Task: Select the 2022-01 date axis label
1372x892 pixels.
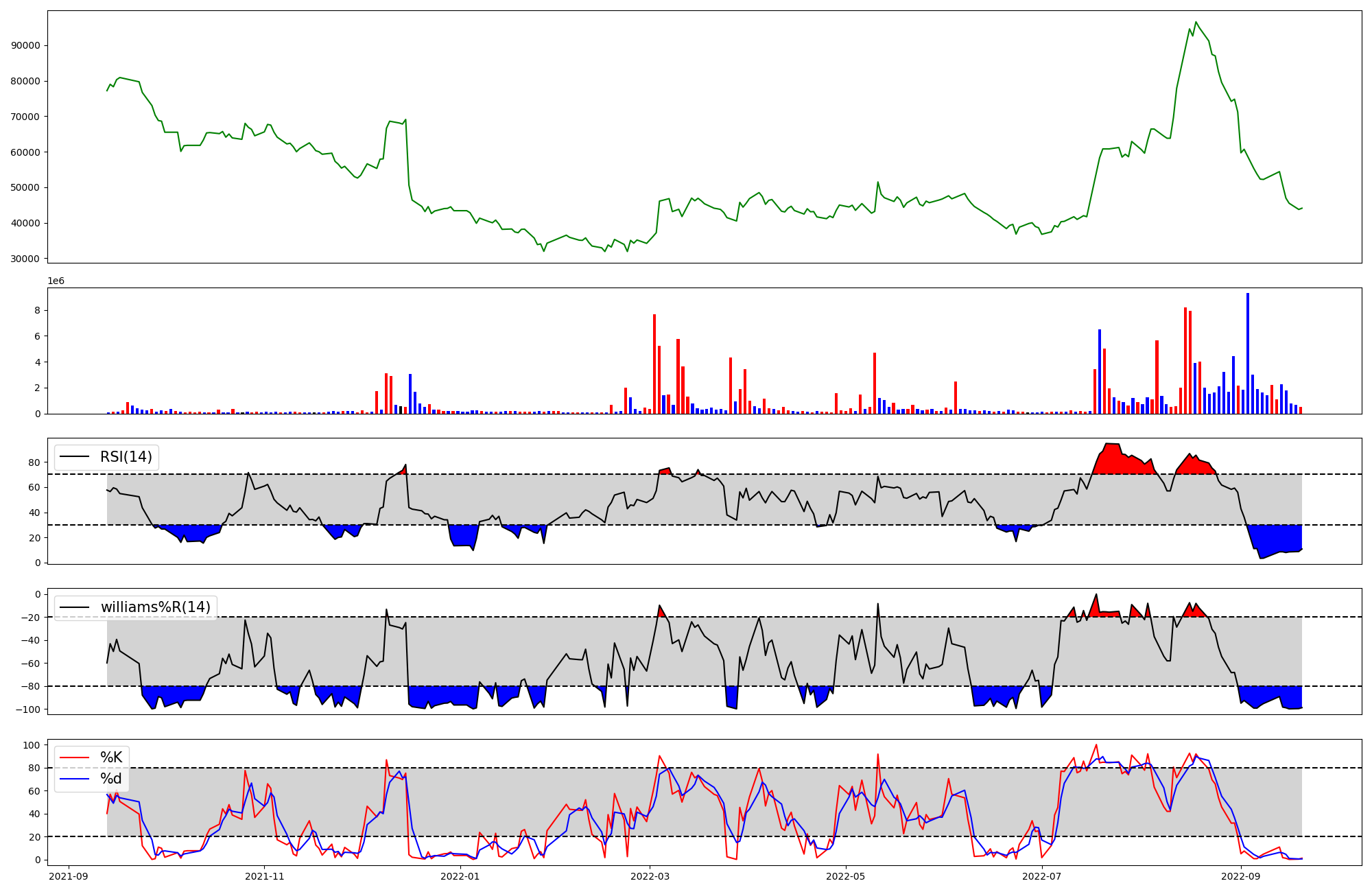Action: pyautogui.click(x=460, y=876)
